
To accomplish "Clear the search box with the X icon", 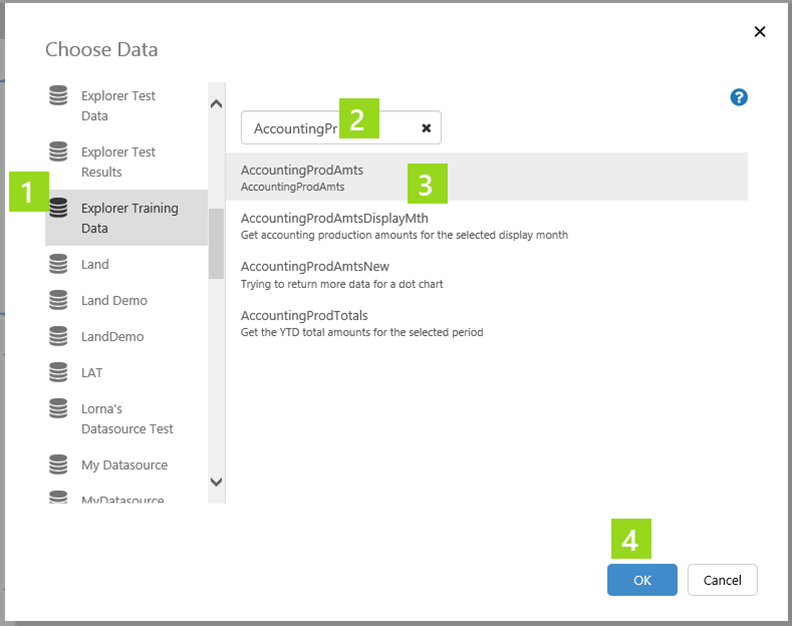I will (x=426, y=128).
